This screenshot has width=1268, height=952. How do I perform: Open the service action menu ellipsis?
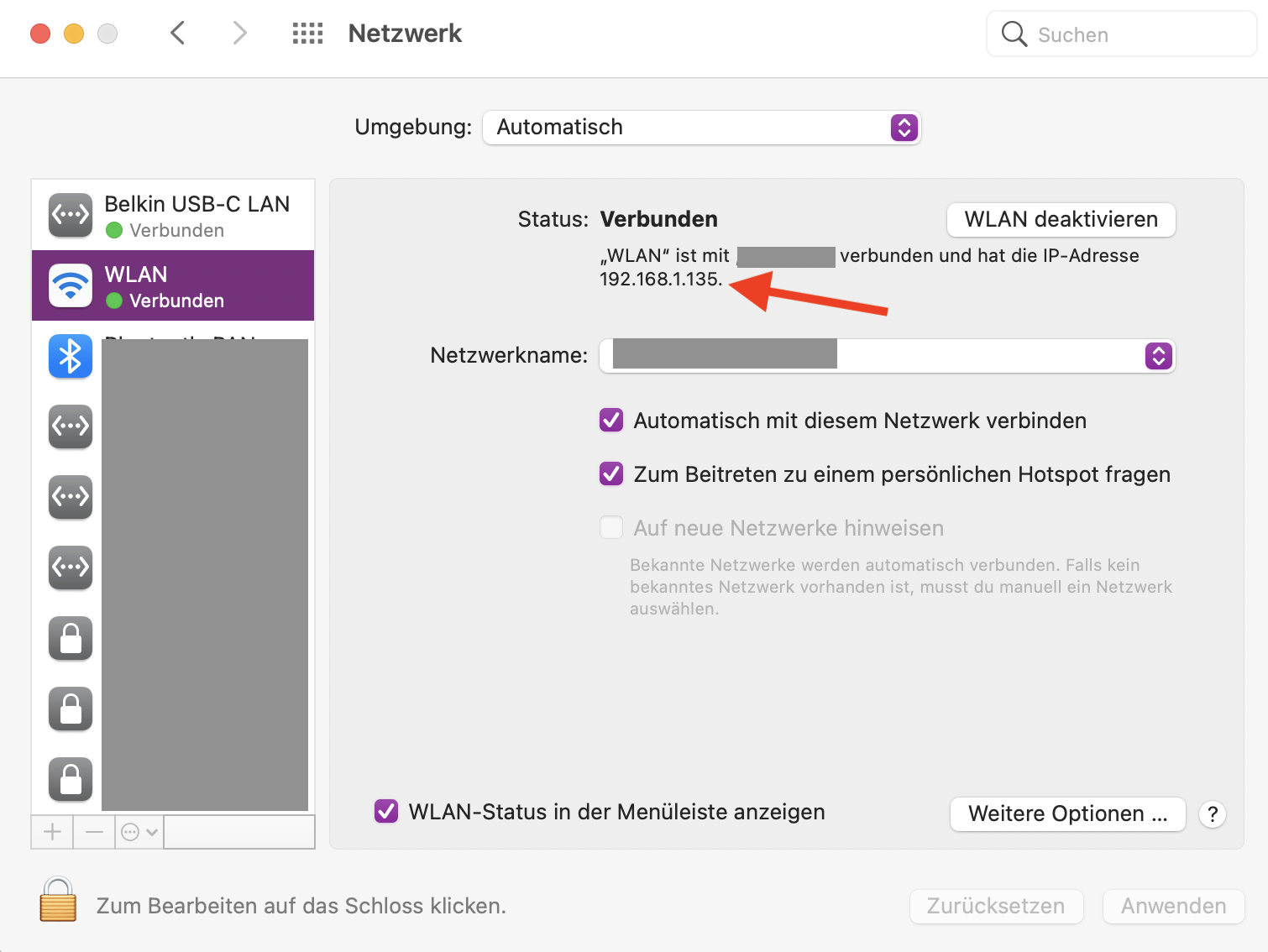click(139, 832)
